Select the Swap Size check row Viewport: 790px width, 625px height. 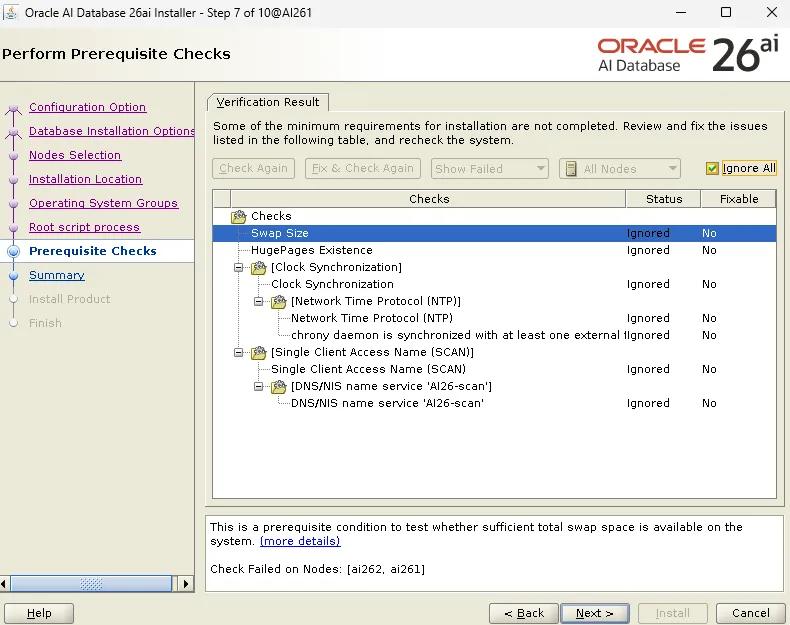pos(494,233)
